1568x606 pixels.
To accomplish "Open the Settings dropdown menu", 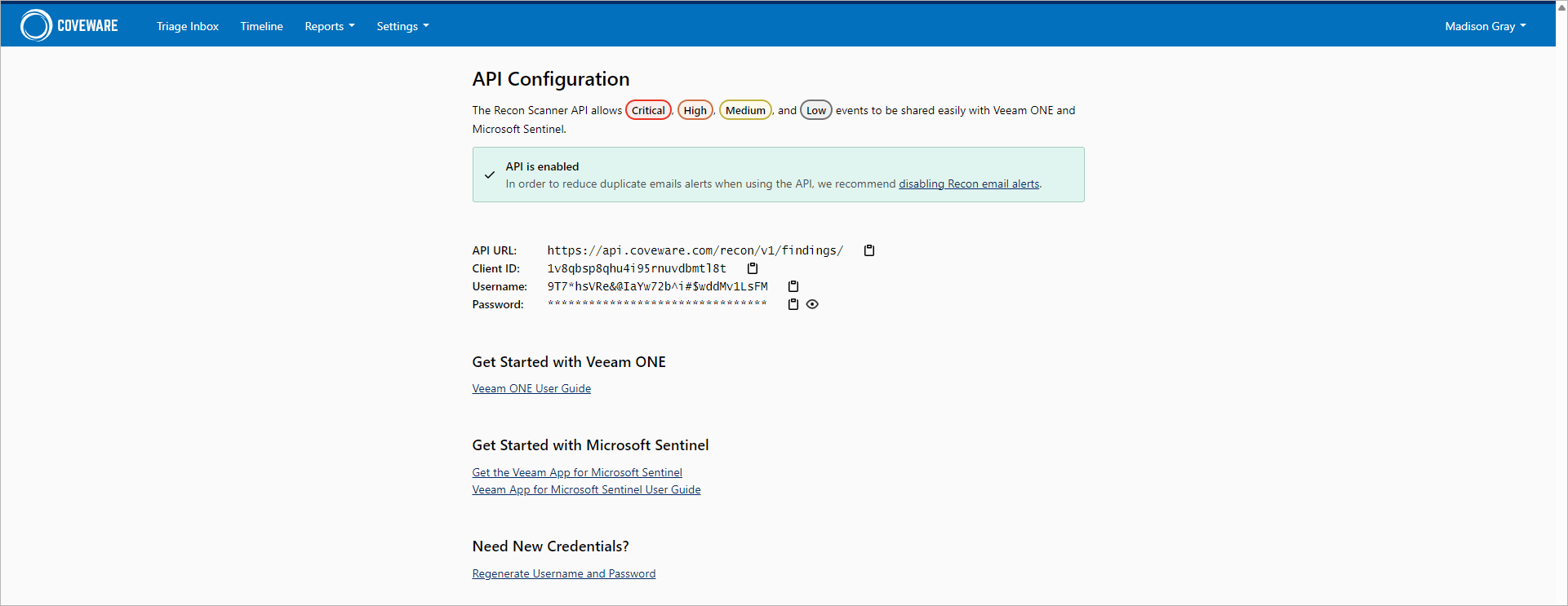I will click(402, 26).
